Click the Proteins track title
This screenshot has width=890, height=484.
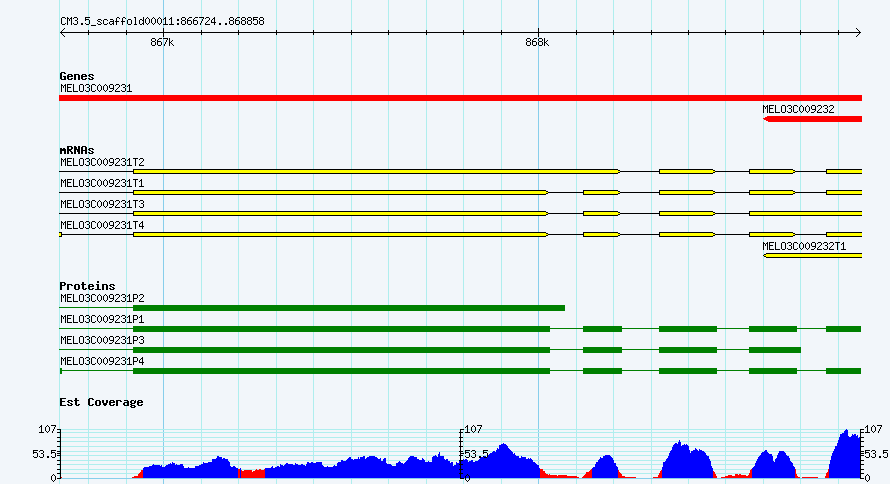pyautogui.click(x=87, y=286)
